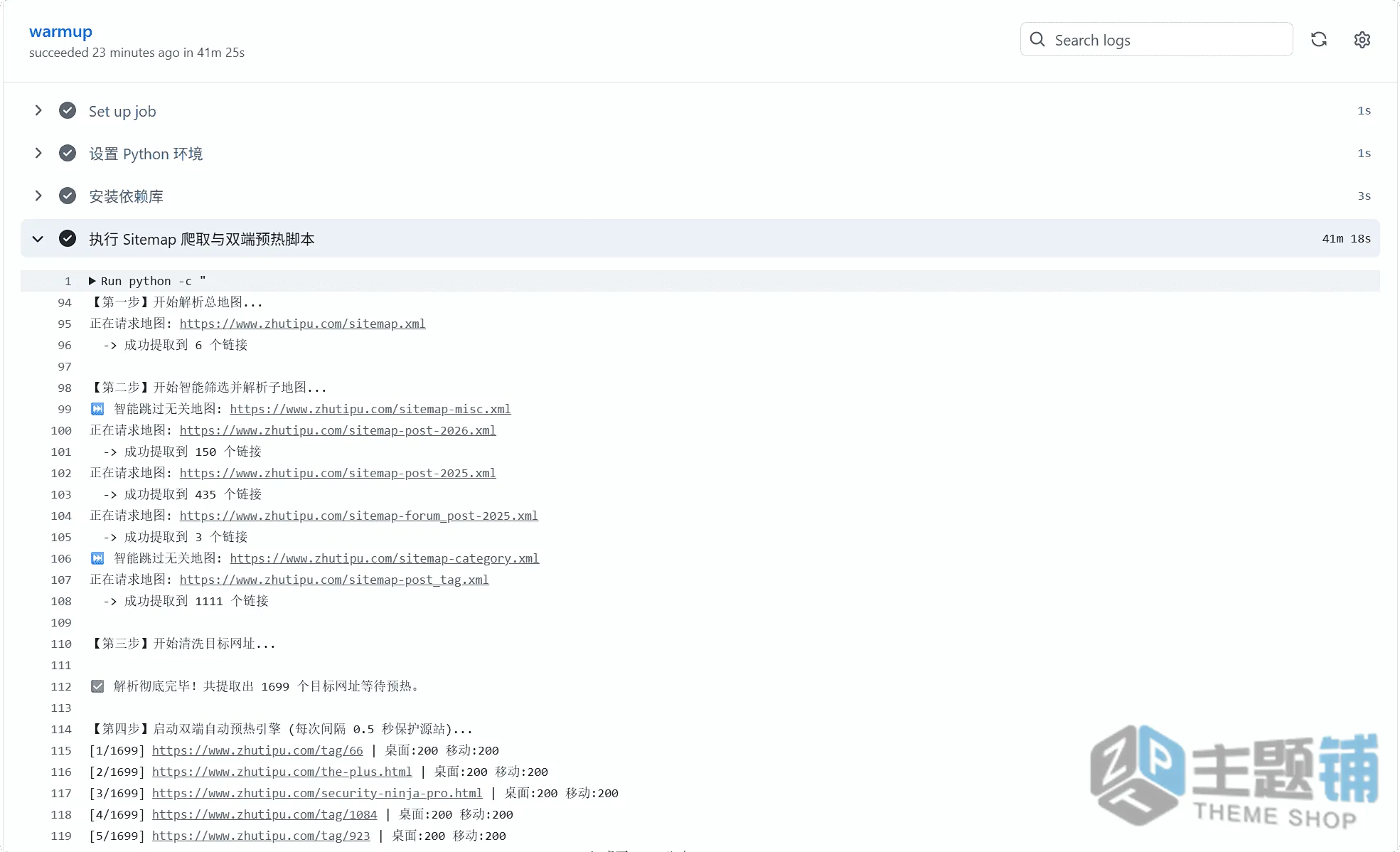Open the sitemap-misc.xml link
This screenshot has height=852, width=1400.
pos(370,409)
